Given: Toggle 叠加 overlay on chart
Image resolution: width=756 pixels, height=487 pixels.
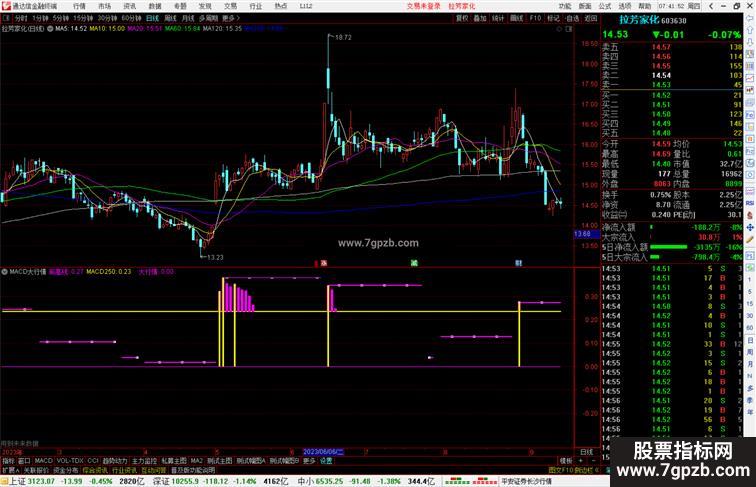Looking at the screenshot, I should pos(480,18).
